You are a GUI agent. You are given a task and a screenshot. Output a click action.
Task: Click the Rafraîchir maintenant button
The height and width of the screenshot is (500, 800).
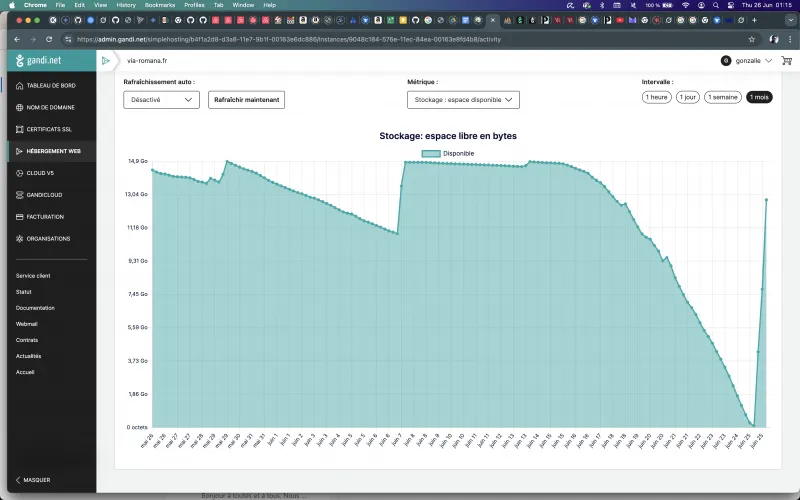[247, 99]
